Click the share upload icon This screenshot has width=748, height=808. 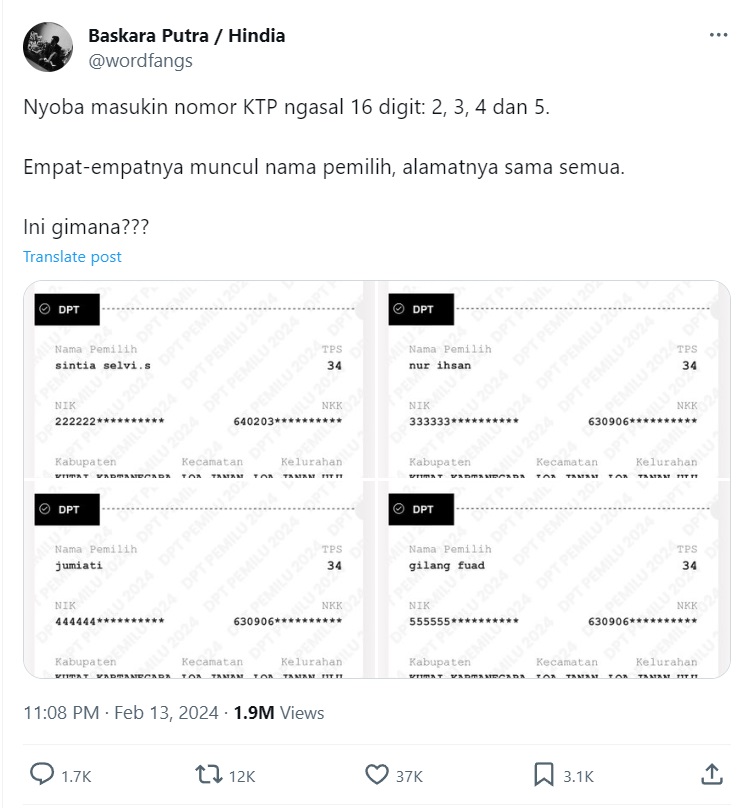[x=712, y=775]
